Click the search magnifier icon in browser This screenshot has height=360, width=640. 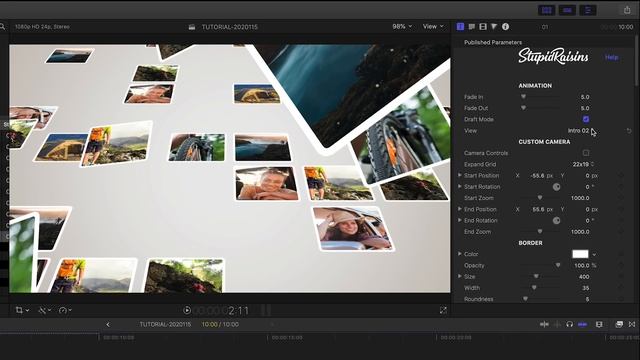(2, 27)
